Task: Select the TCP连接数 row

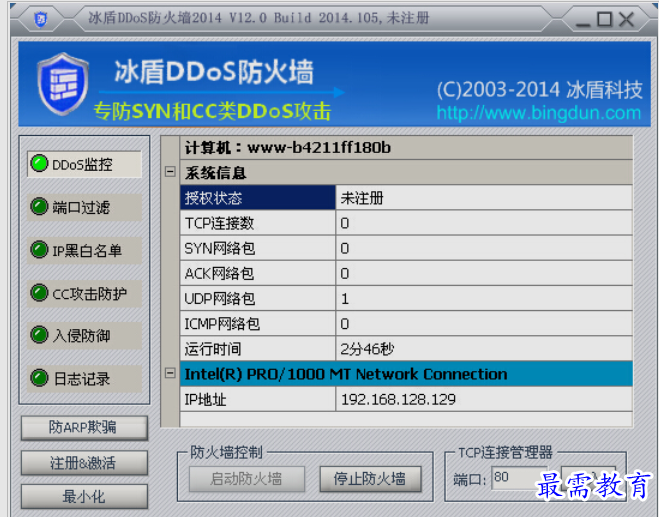Action: tap(406, 223)
